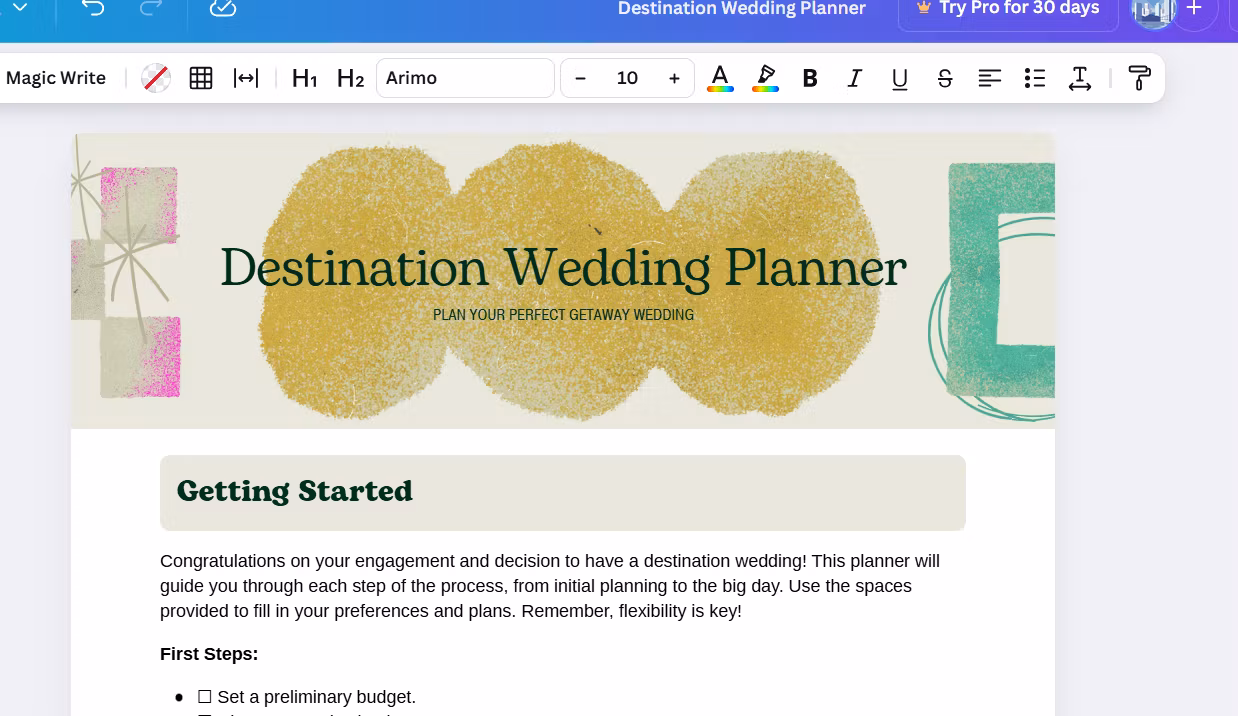Toggle underline formatting
Image resolution: width=1238 pixels, height=716 pixels.
point(900,79)
